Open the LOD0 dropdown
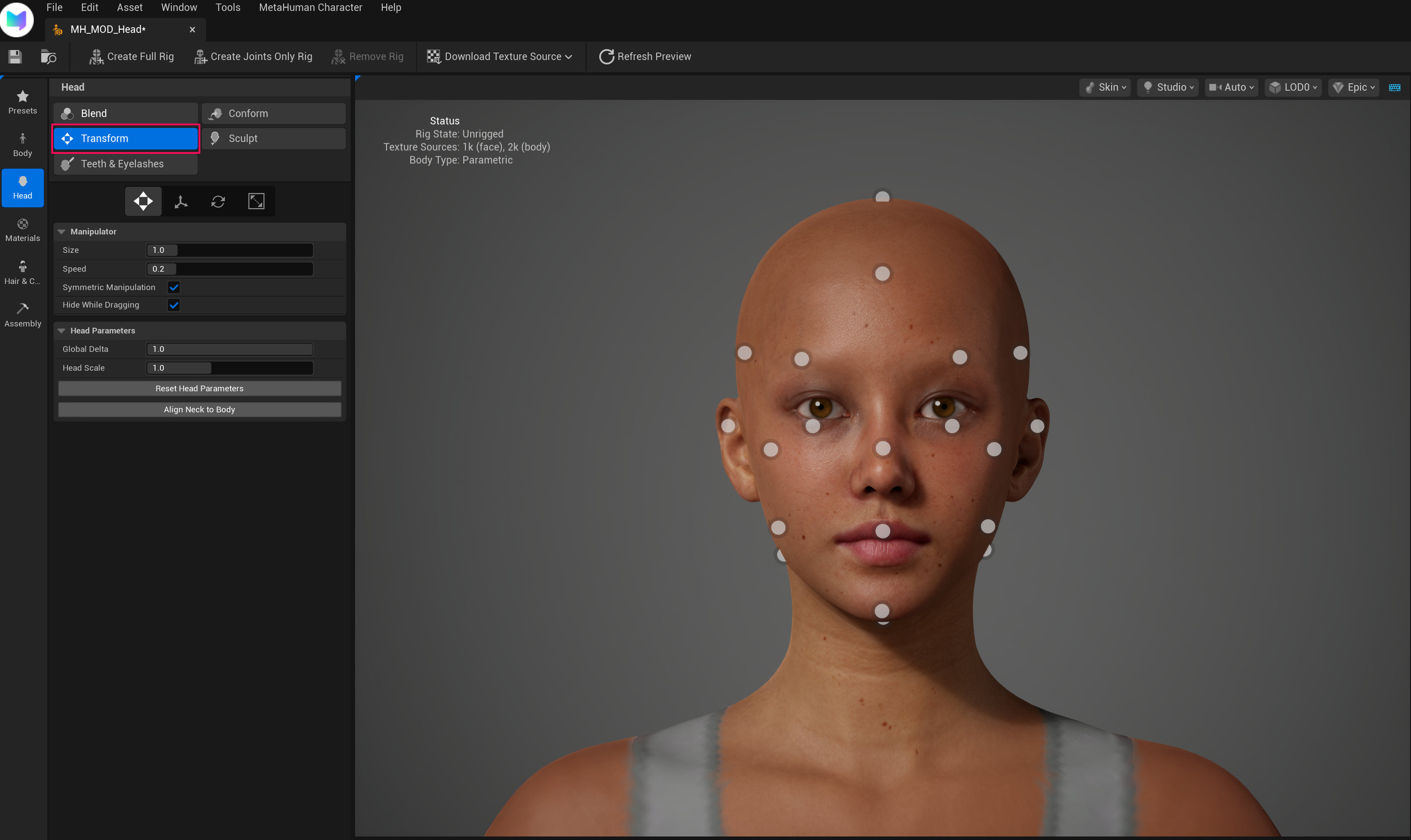The width and height of the screenshot is (1411, 840). tap(1293, 87)
